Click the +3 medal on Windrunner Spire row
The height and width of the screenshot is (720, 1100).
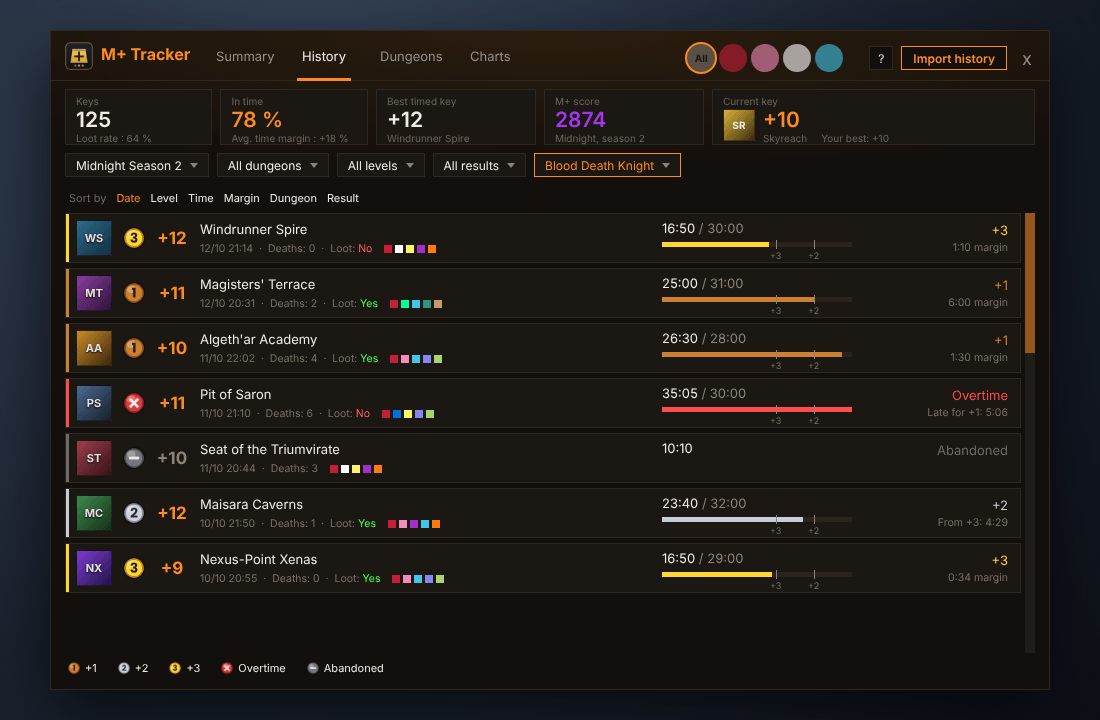(134, 238)
